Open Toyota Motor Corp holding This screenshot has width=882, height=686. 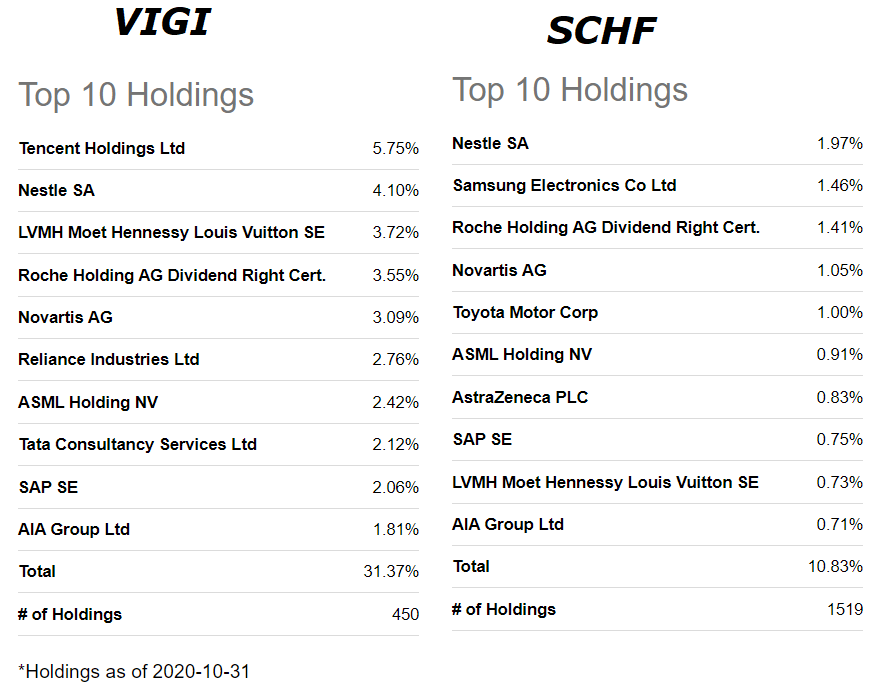(x=525, y=312)
